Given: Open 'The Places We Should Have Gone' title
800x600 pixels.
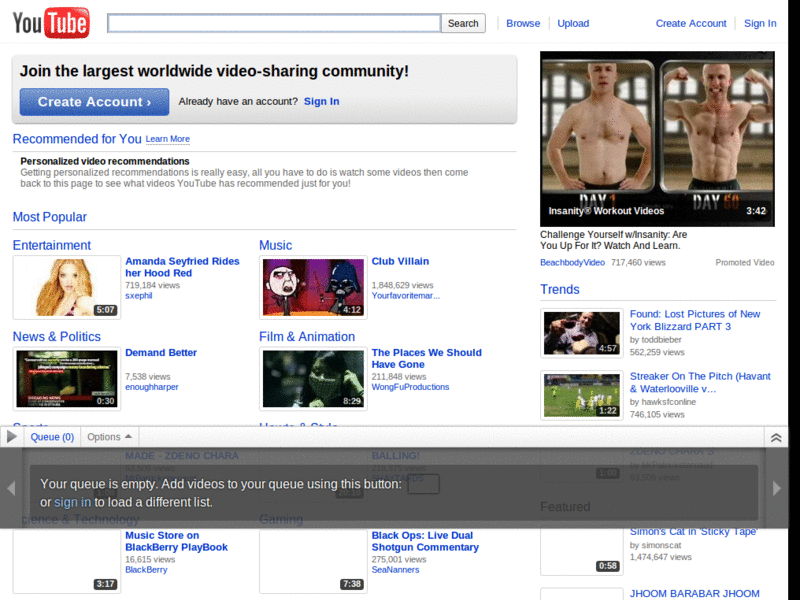Looking at the screenshot, I should [x=427, y=358].
